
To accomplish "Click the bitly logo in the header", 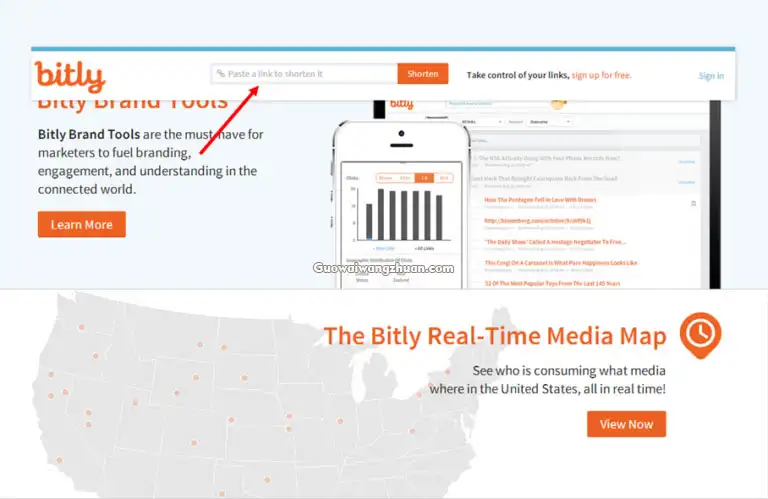I will [70, 76].
